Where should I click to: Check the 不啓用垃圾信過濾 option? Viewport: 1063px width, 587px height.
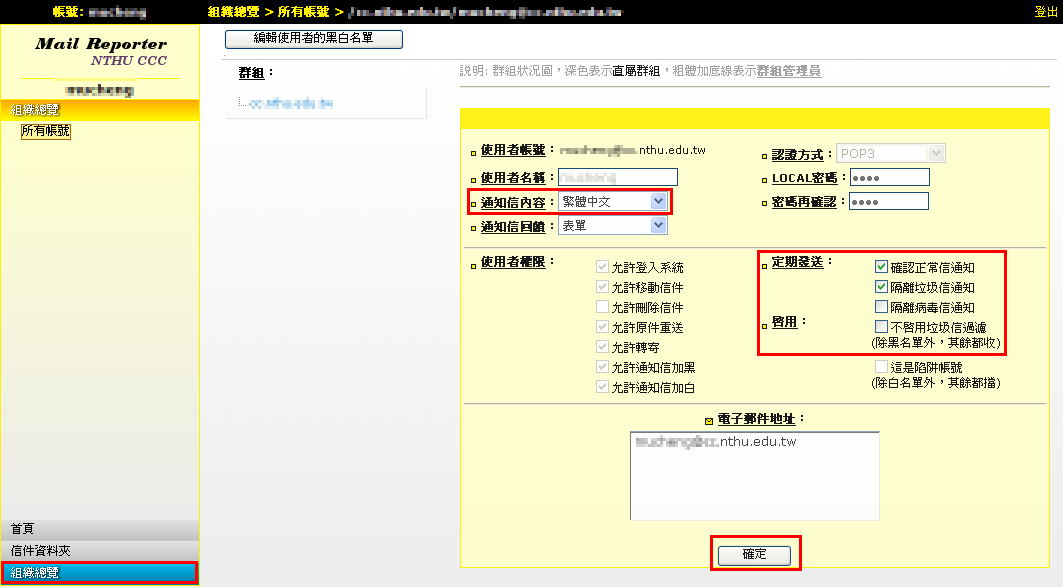881,327
